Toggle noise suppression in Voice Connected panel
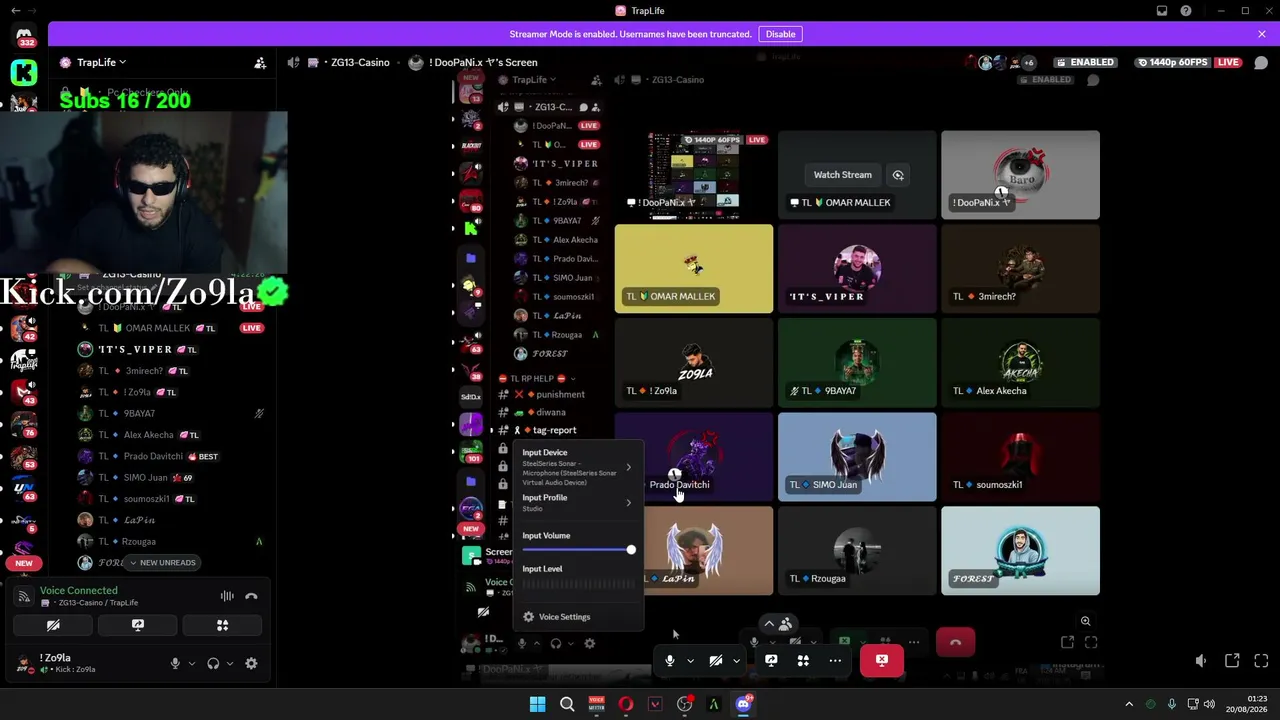Image resolution: width=1280 pixels, height=720 pixels. pos(227,597)
